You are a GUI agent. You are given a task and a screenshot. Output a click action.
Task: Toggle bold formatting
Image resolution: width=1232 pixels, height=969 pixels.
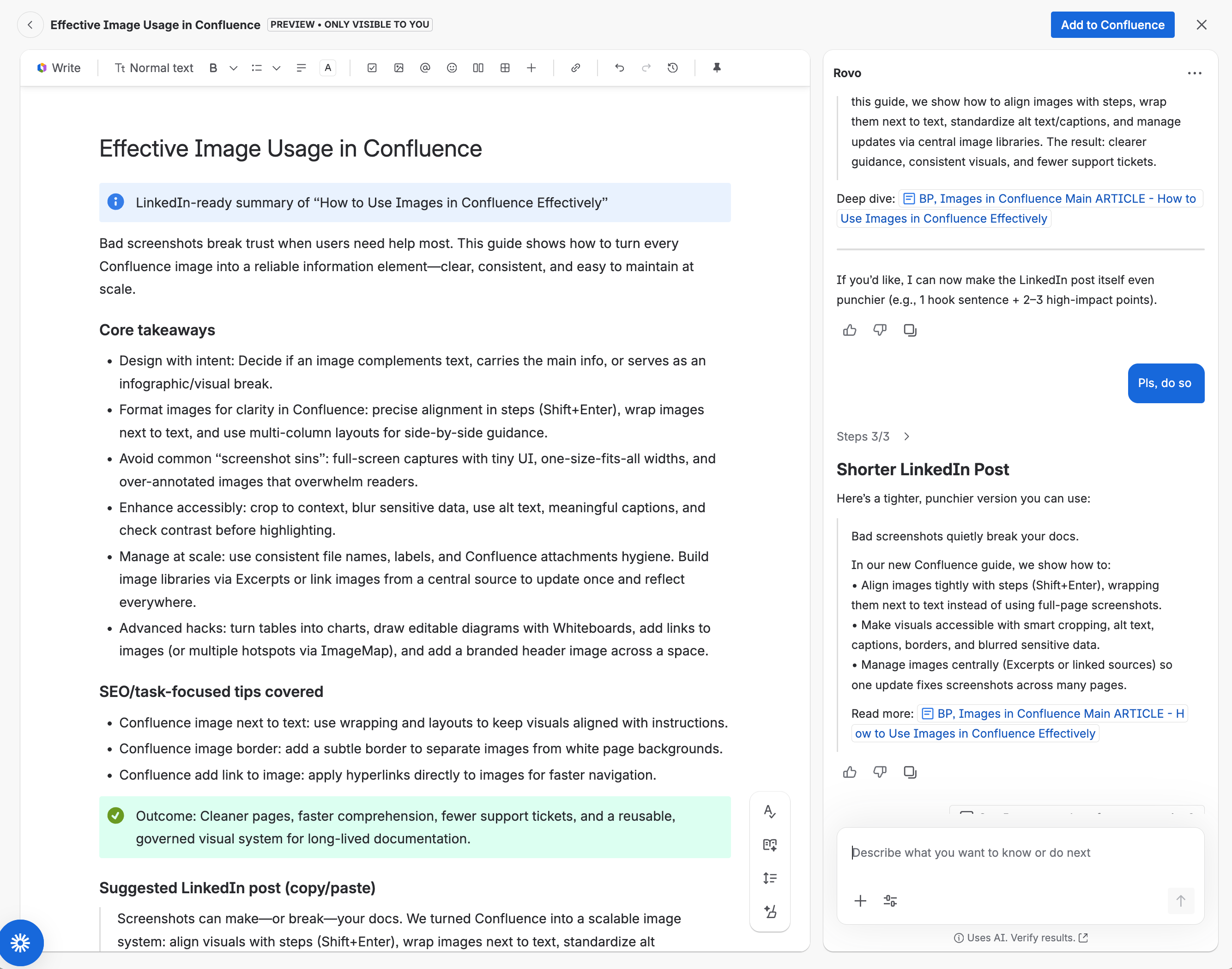click(213, 68)
